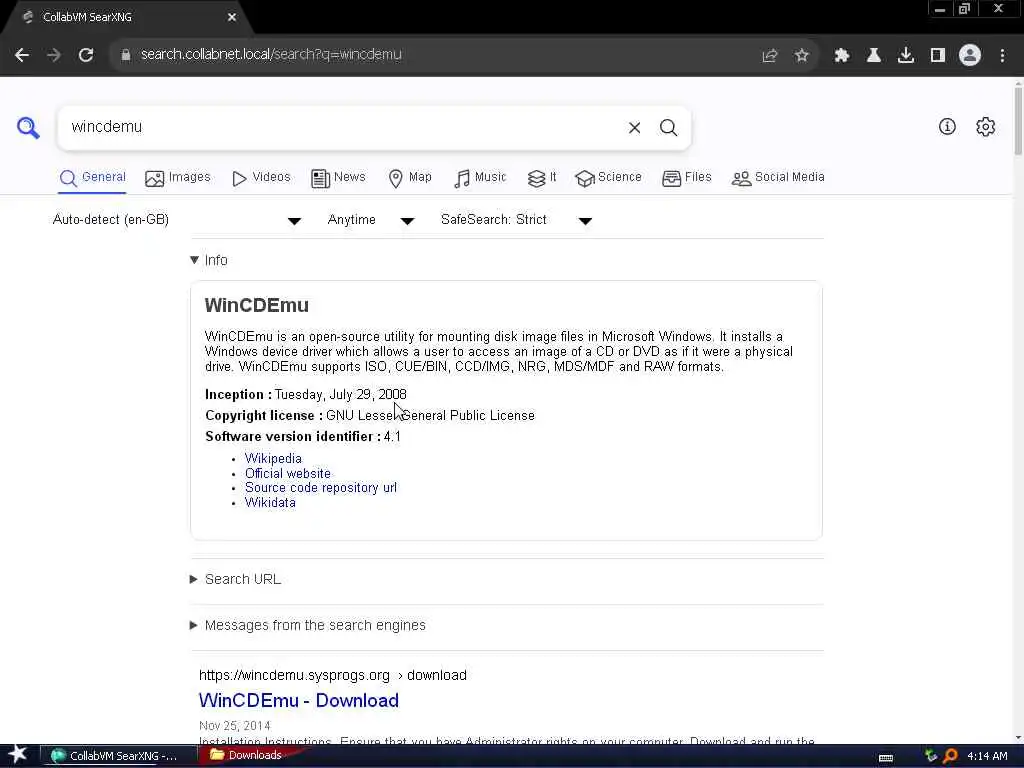Screen dimensions: 1024x768
Task: Switch to the Files tab
Action: [686, 178]
